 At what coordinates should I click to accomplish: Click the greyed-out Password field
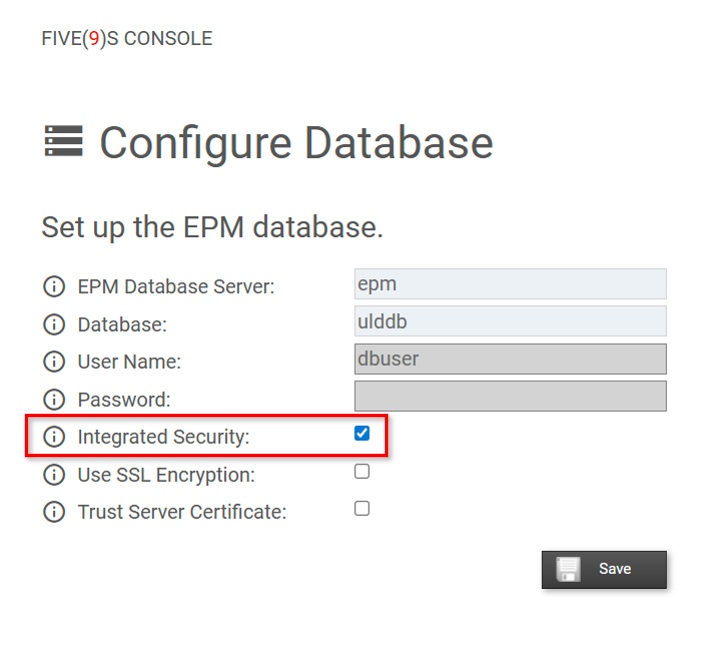tap(510, 396)
